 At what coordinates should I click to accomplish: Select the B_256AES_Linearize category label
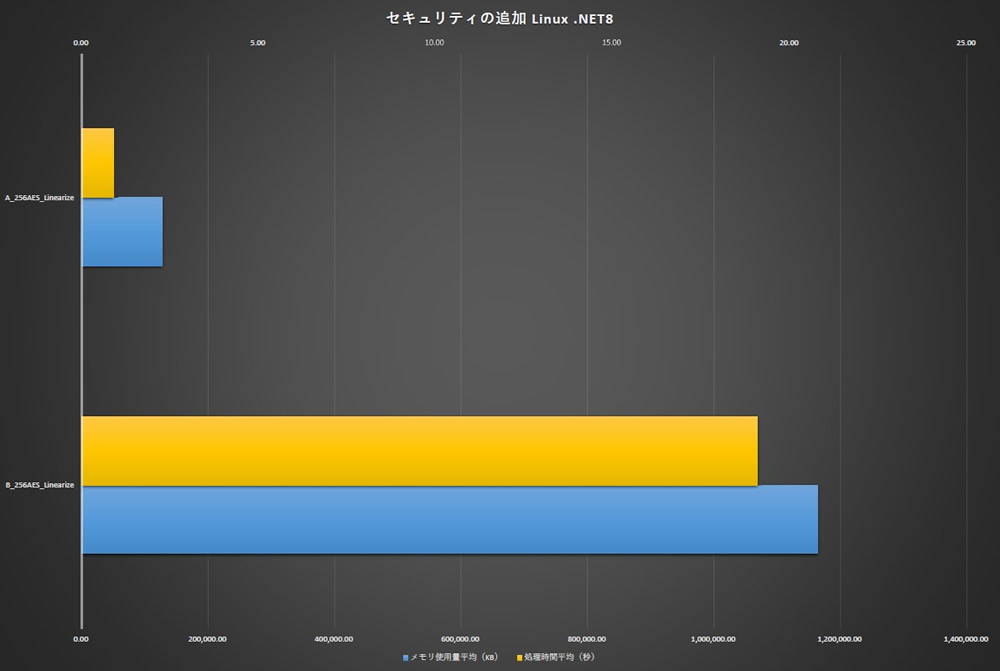[40, 485]
